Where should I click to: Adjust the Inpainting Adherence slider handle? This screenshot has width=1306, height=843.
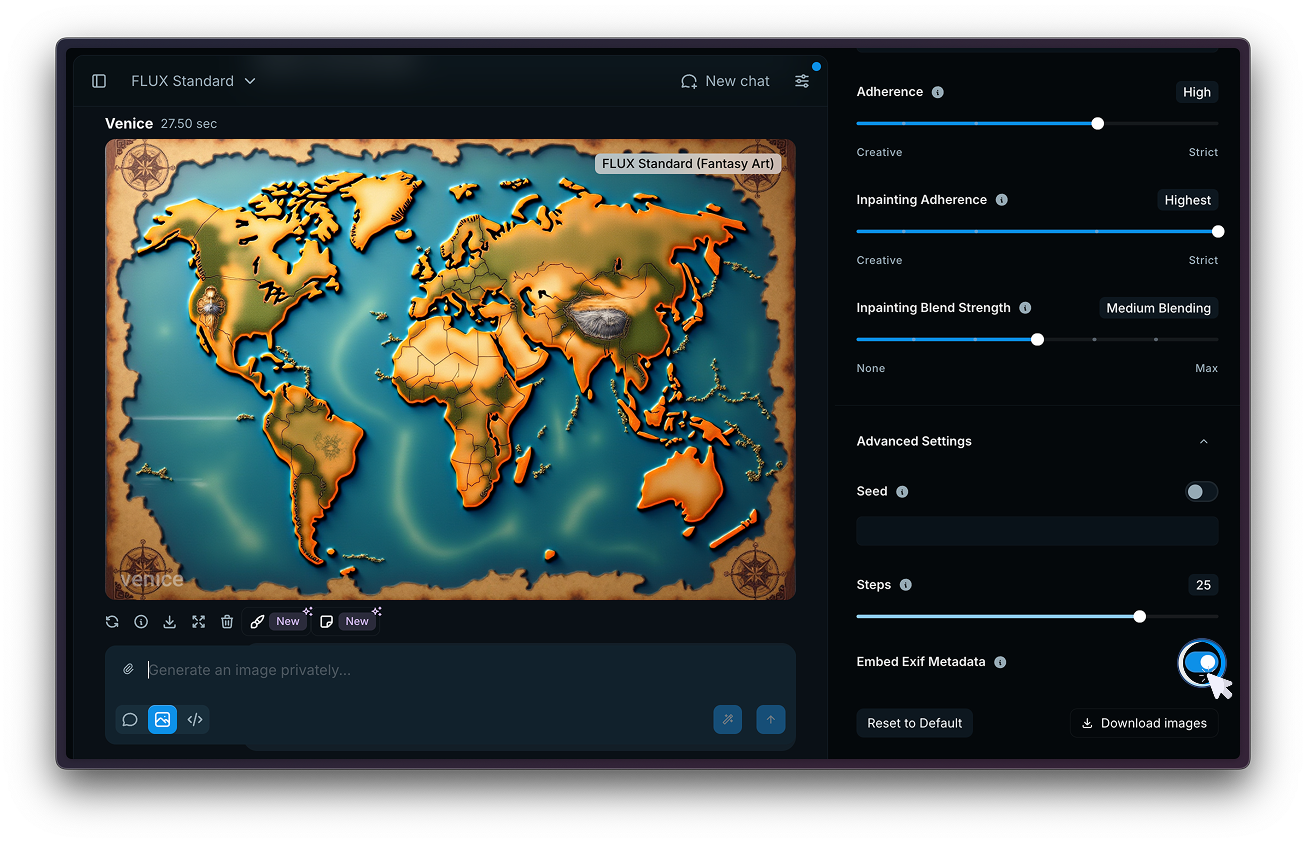pos(1218,232)
